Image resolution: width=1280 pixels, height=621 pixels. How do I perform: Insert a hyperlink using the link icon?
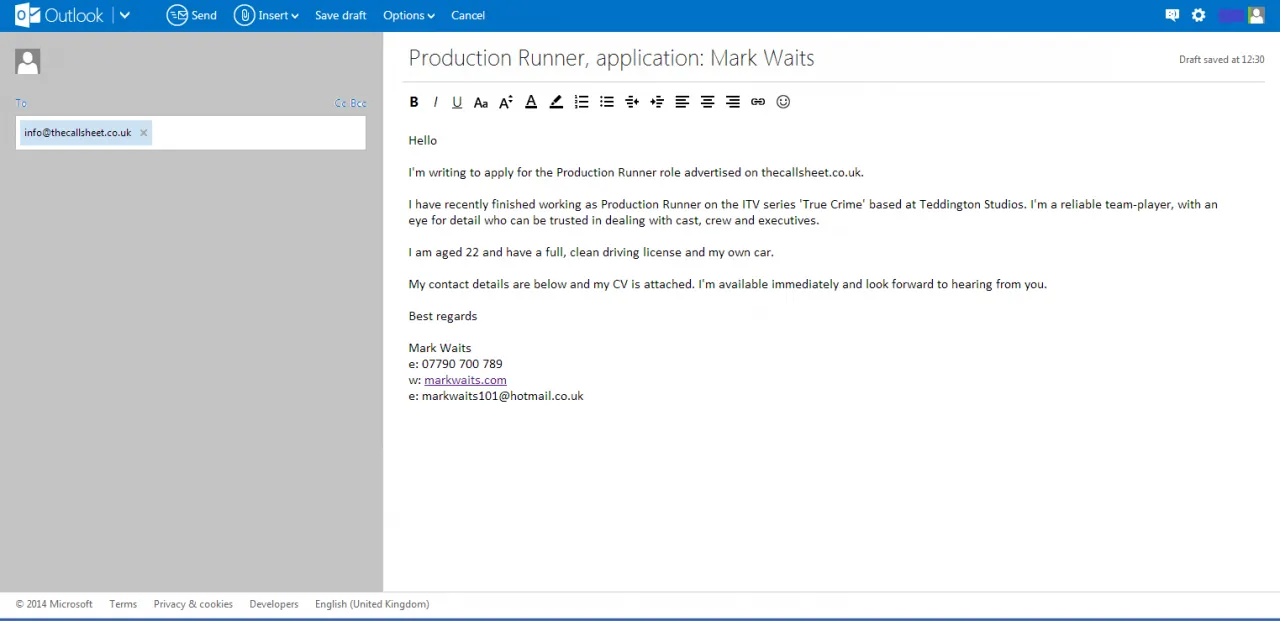[757, 101]
